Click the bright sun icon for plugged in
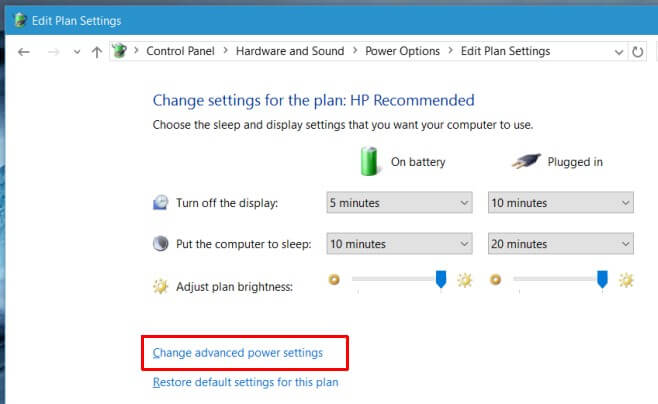The image size is (658, 404). tap(626, 280)
